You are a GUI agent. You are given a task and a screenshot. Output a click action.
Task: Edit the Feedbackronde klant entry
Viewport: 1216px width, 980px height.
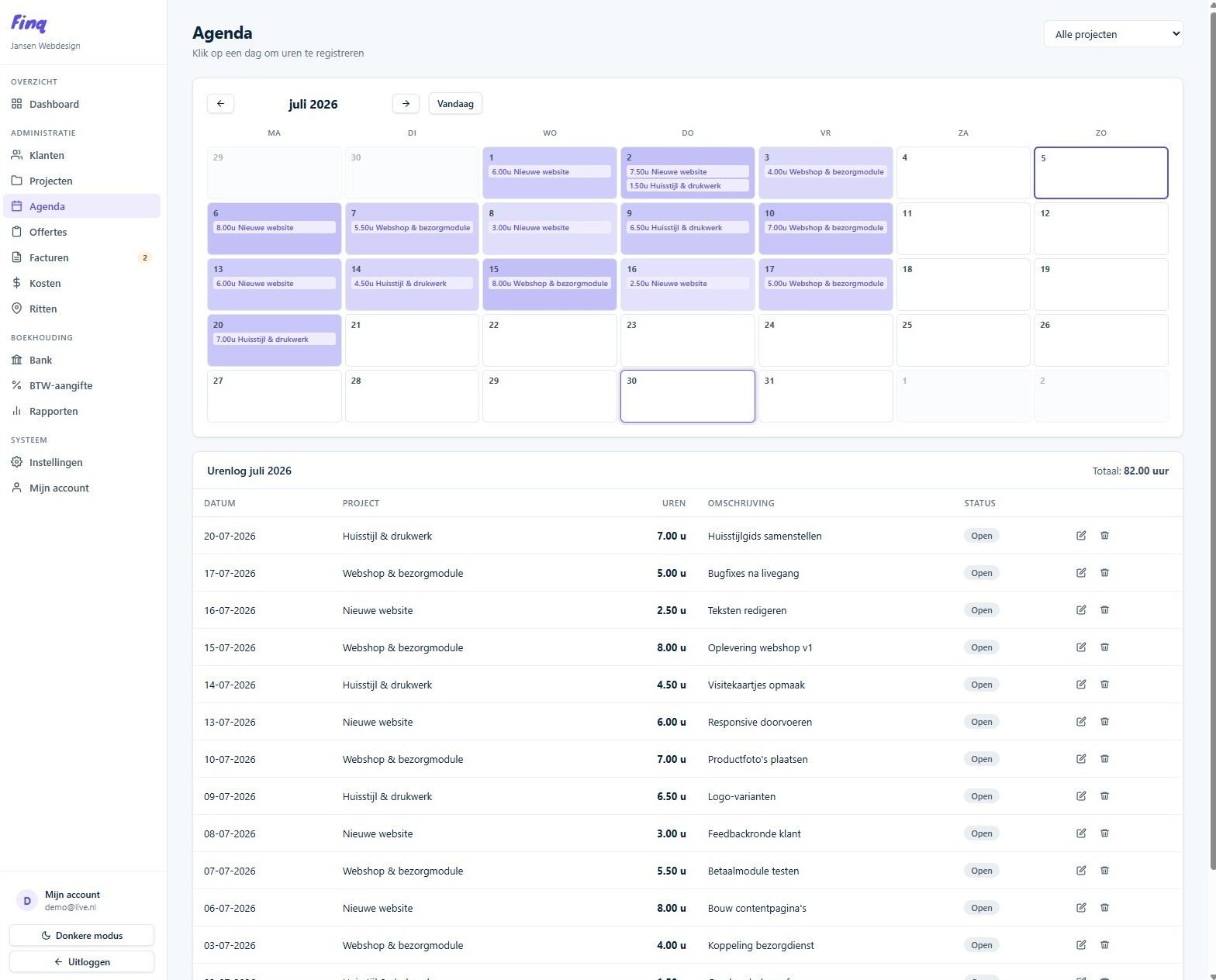(x=1081, y=833)
